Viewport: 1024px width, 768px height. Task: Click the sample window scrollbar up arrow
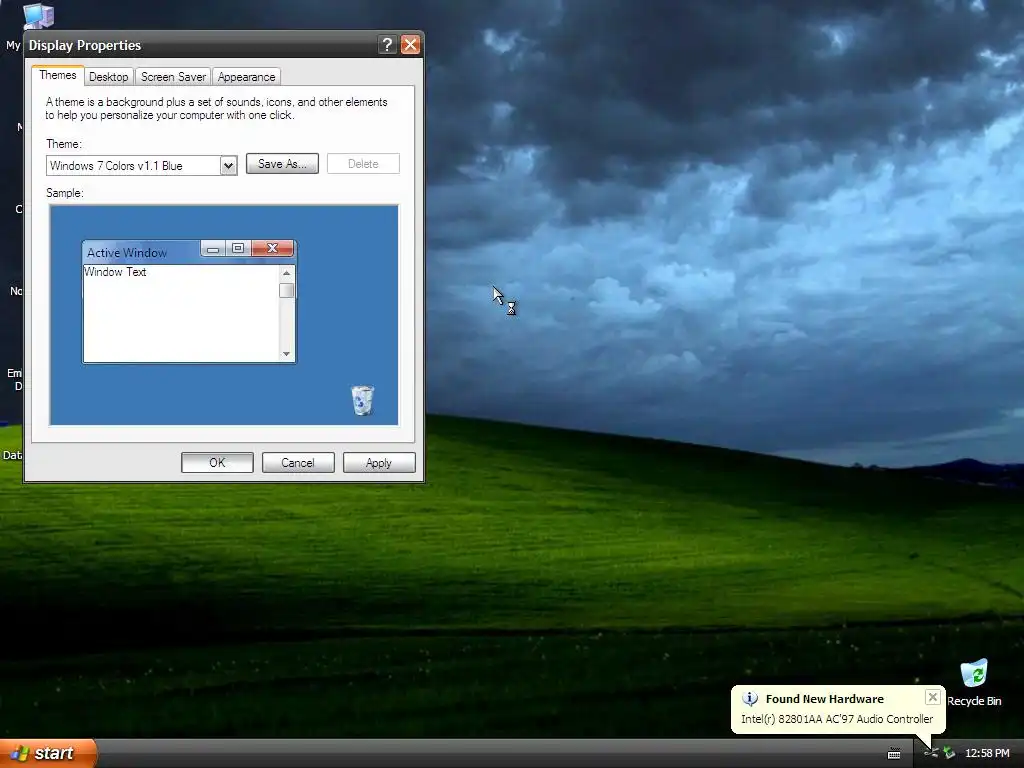pos(286,273)
